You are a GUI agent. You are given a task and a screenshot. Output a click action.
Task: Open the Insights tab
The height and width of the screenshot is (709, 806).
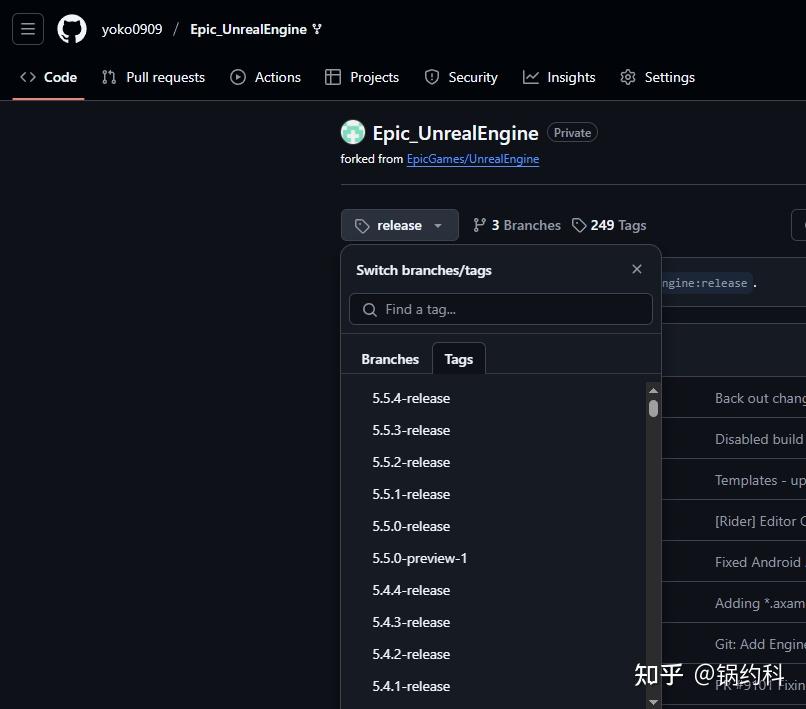[x=559, y=77]
